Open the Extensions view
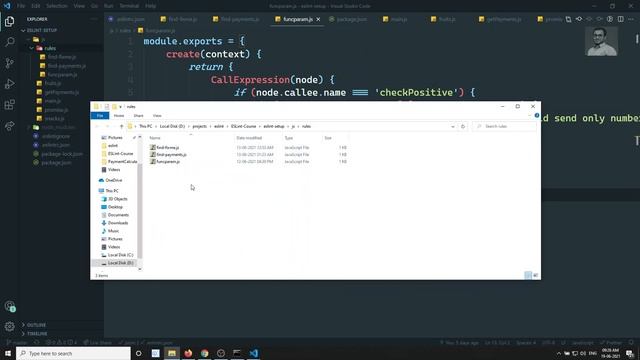The image size is (640, 360). (9, 104)
